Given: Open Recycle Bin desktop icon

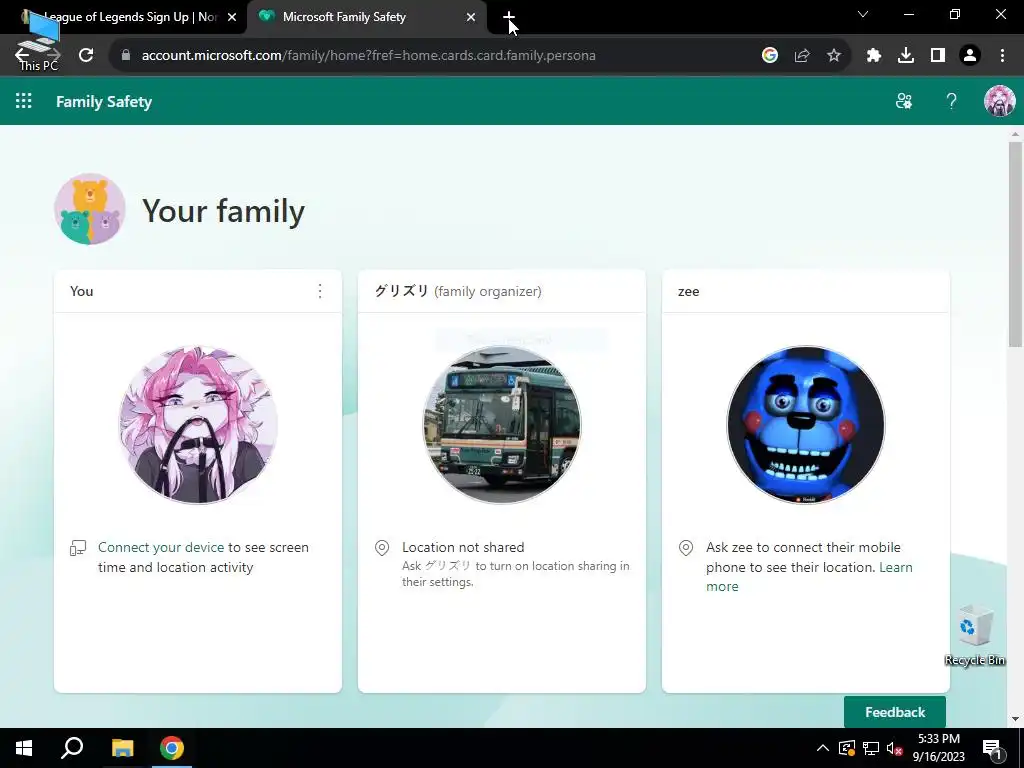Looking at the screenshot, I should [974, 635].
